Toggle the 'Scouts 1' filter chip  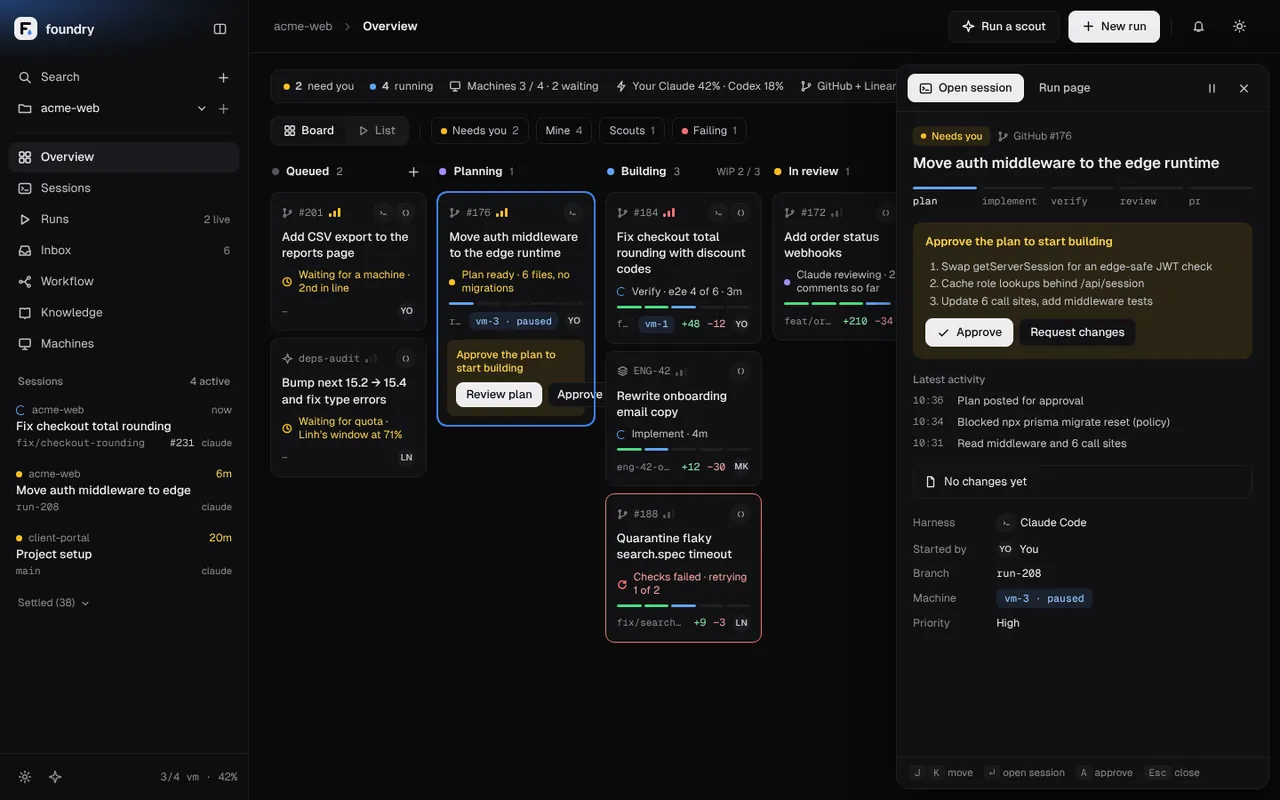pos(632,131)
